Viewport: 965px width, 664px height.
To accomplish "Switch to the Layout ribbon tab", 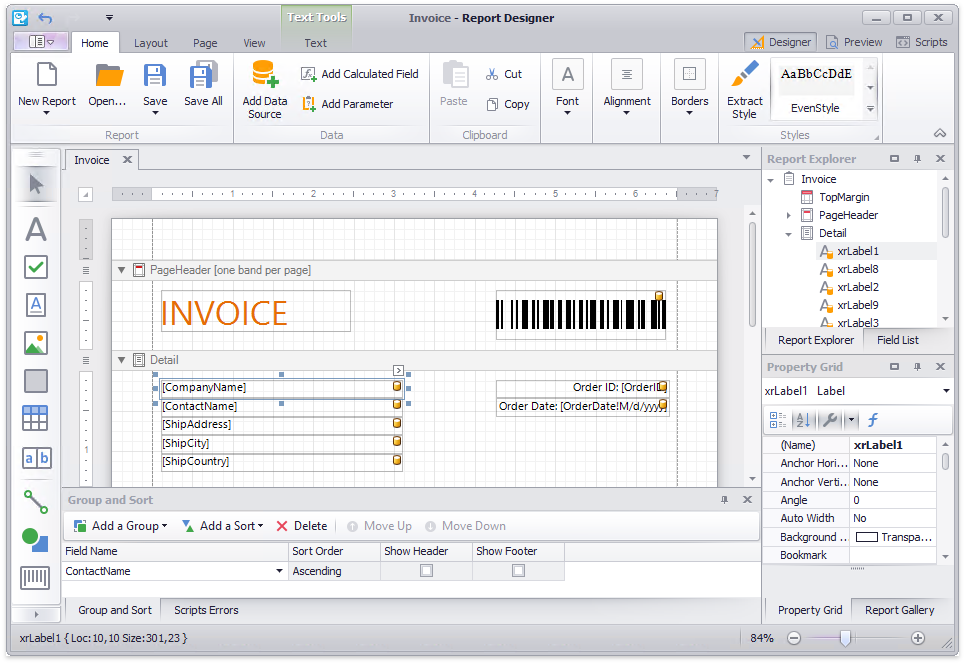I will pos(151,43).
